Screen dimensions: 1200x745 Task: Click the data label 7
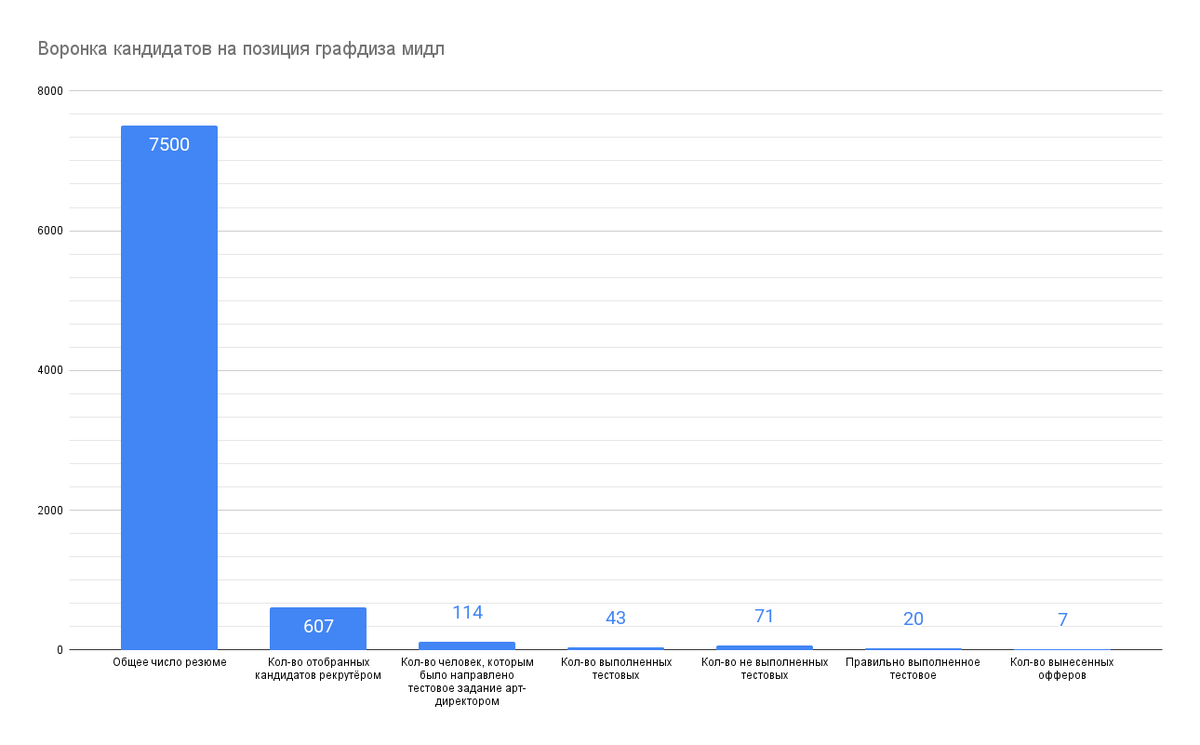click(1063, 620)
